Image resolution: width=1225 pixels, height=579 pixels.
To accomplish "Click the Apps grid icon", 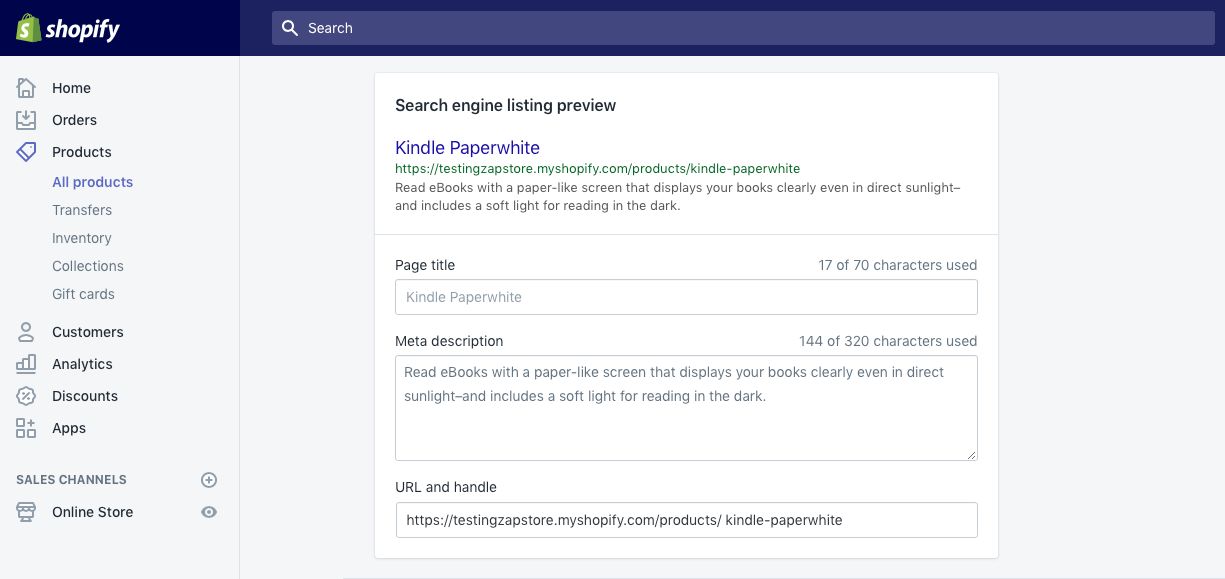I will point(26,428).
